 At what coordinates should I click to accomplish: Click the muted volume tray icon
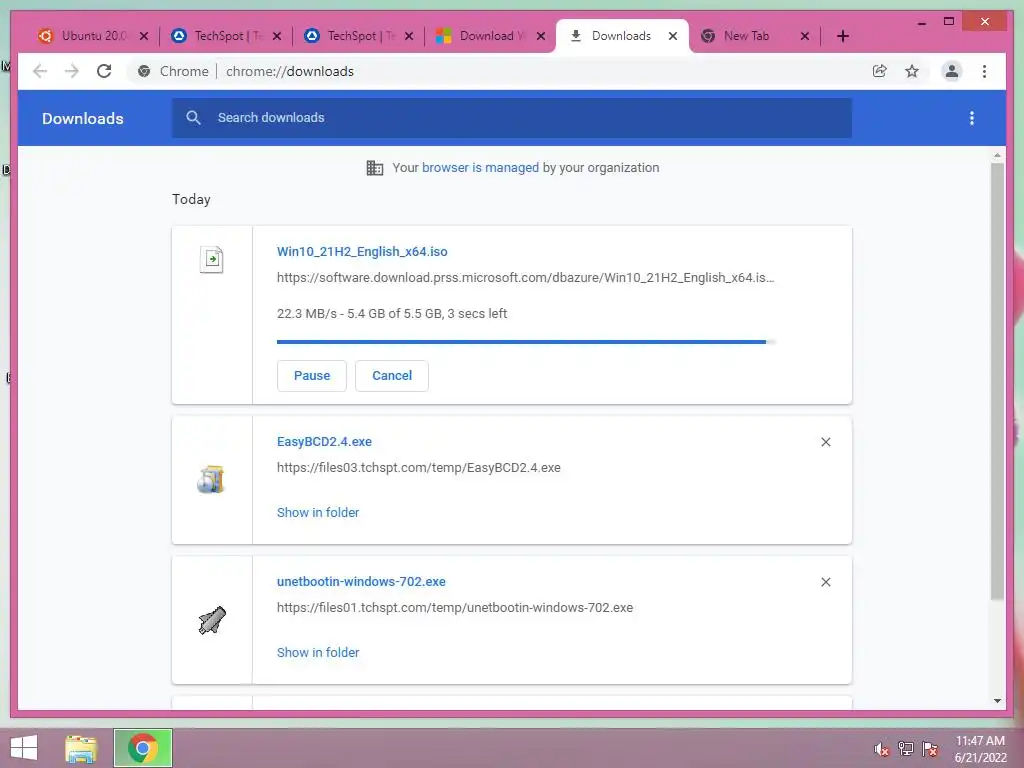[881, 749]
